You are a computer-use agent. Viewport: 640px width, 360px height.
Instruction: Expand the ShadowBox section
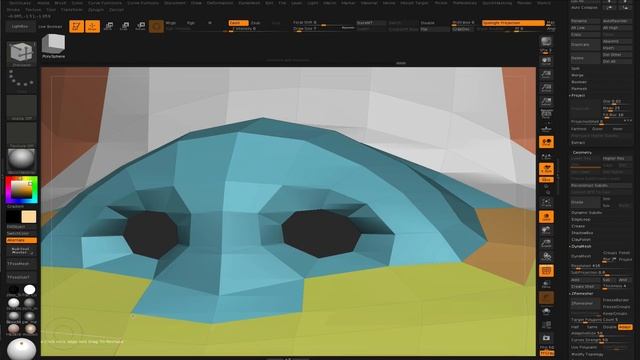(x=582, y=233)
